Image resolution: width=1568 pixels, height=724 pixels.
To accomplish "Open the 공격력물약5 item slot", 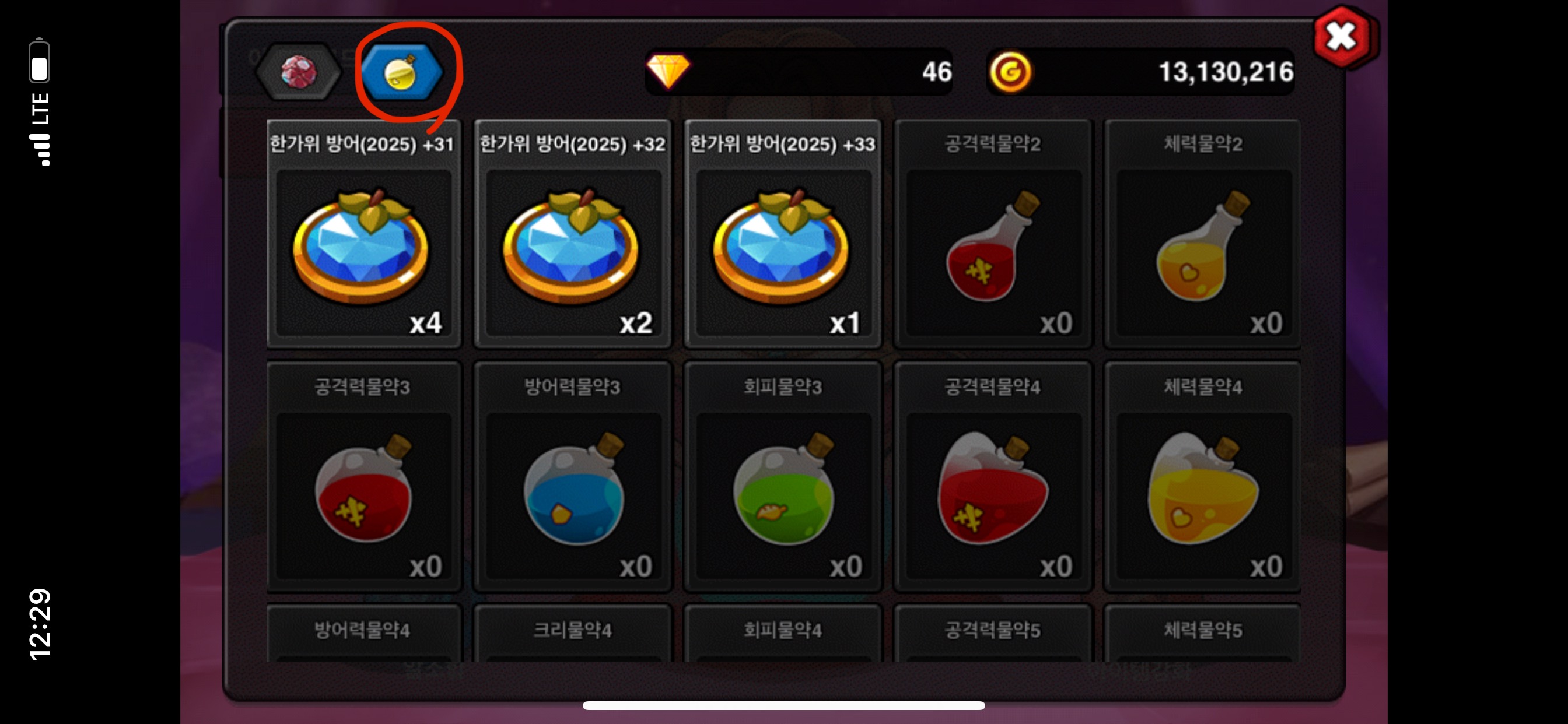I will tap(993, 632).
